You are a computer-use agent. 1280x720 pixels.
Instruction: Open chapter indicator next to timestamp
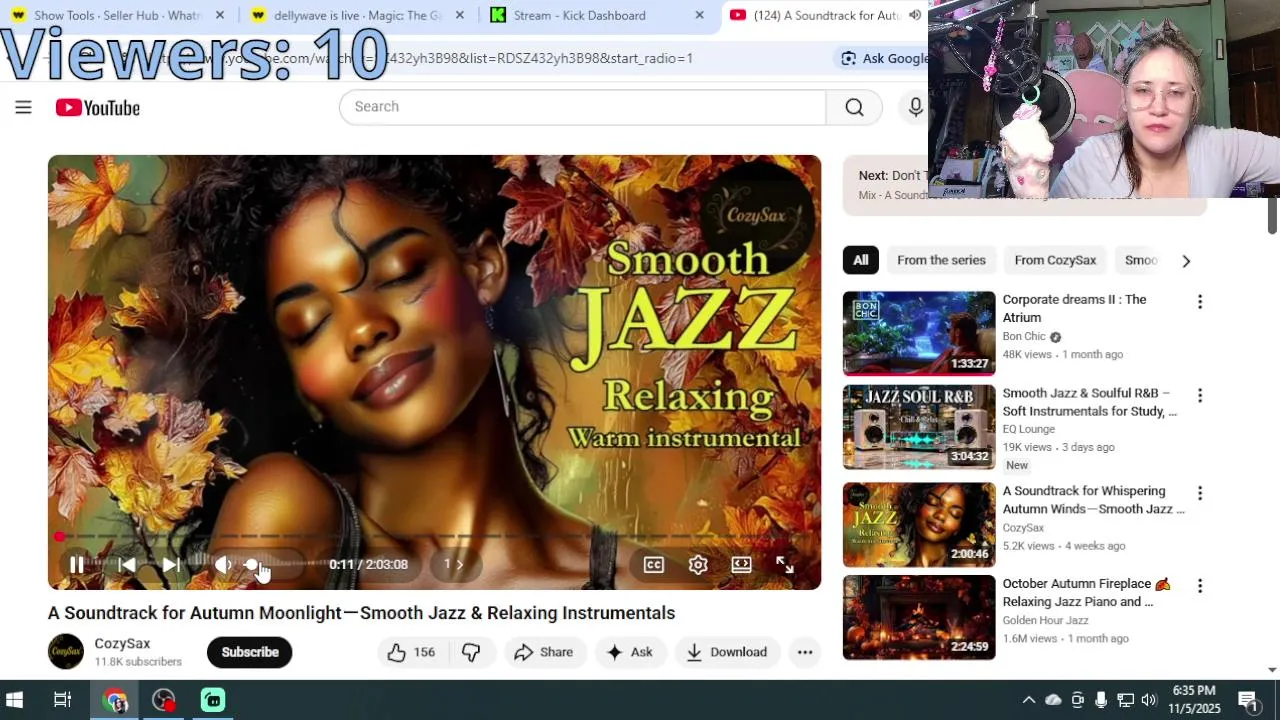pos(453,564)
